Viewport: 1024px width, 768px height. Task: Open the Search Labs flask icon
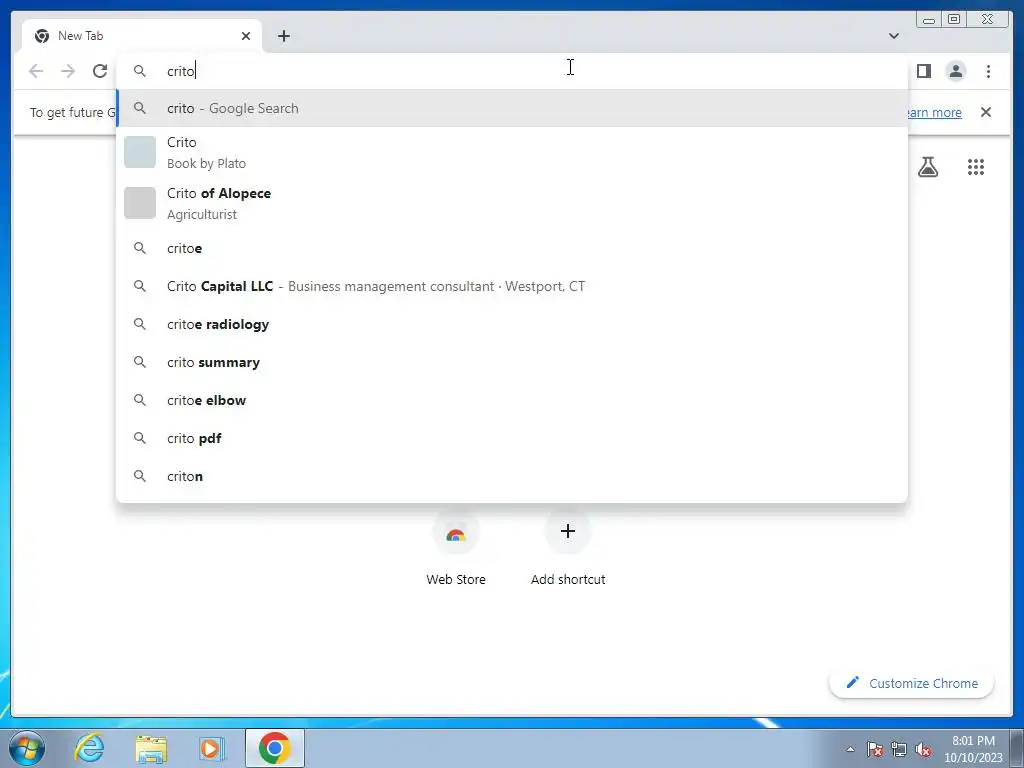coord(928,167)
